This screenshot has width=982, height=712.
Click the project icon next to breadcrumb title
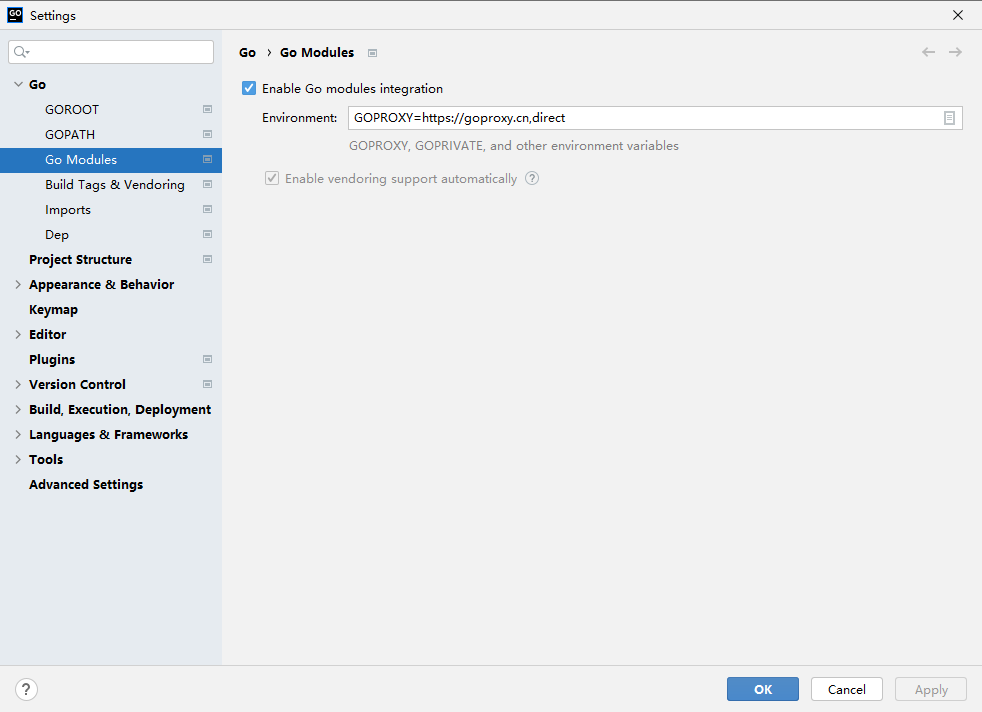click(373, 53)
